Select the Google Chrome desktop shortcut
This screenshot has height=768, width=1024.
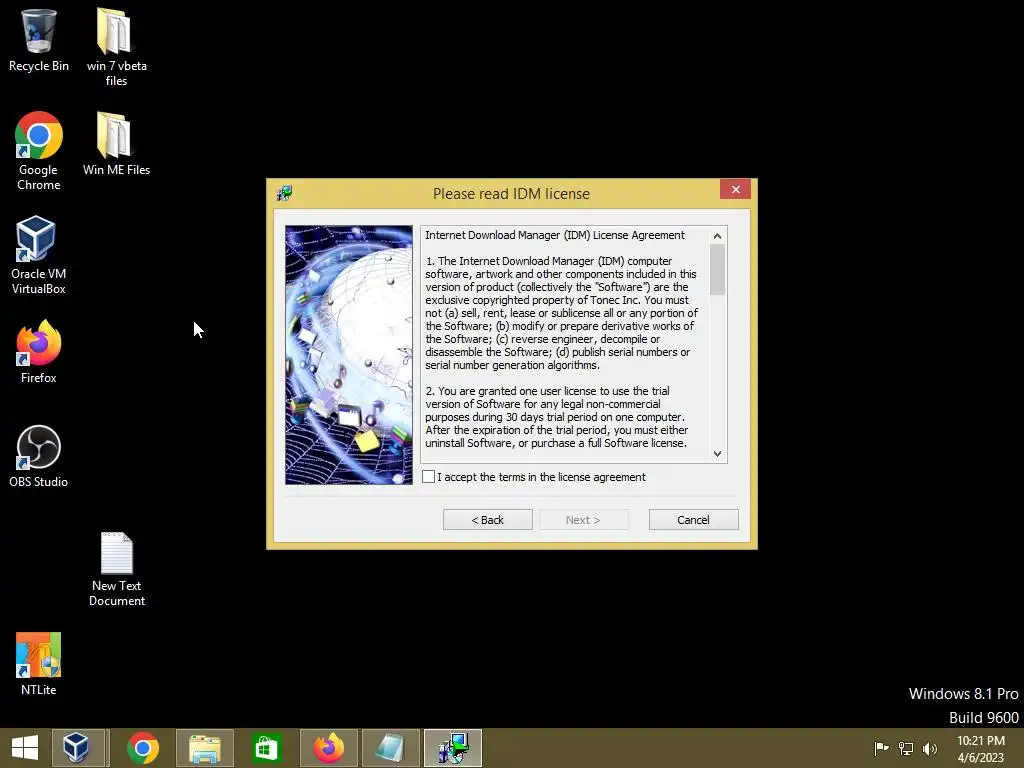(x=39, y=152)
